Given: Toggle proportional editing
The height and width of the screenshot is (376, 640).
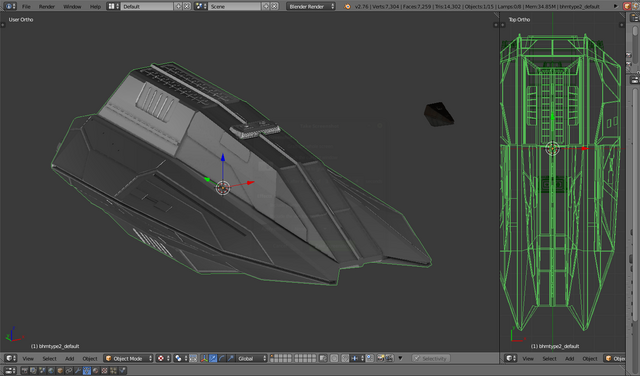Looking at the screenshot, I should (x=334, y=358).
